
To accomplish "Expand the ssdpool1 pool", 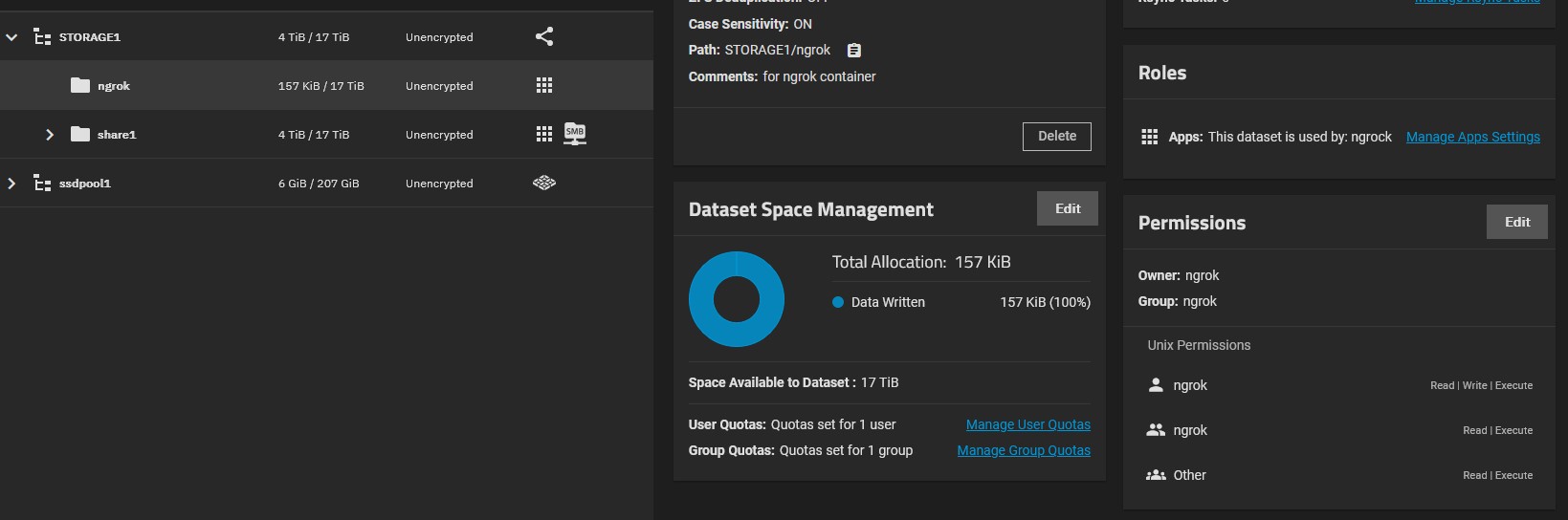I will point(11,184).
